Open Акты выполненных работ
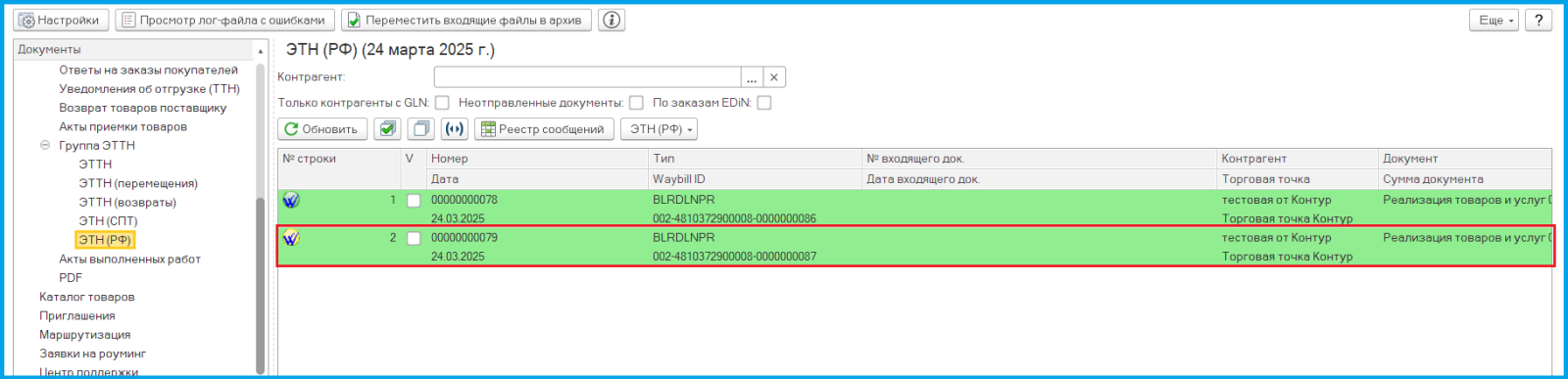This screenshot has height=379, width=1568. tap(129, 259)
